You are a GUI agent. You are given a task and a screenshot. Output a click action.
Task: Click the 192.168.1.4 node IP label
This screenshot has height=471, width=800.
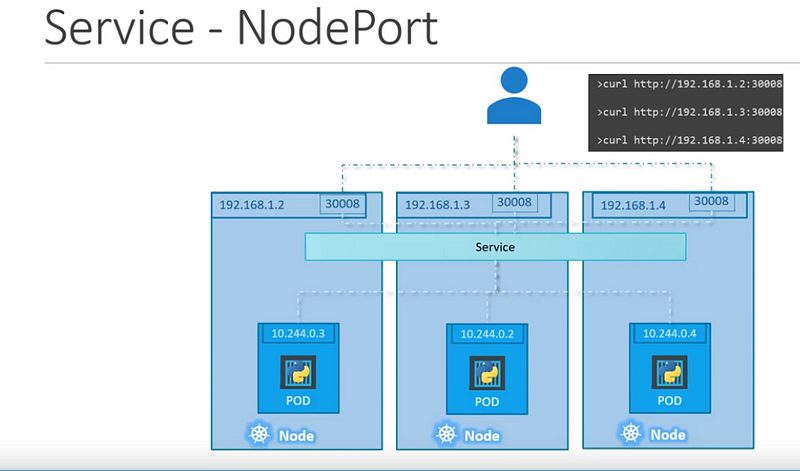click(x=633, y=206)
